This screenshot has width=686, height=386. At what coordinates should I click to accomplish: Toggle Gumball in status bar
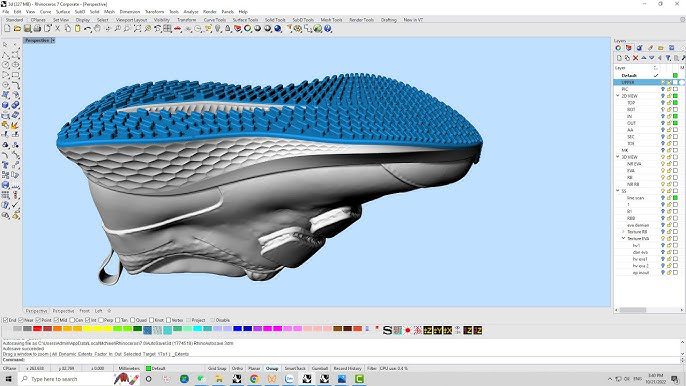tap(320, 368)
